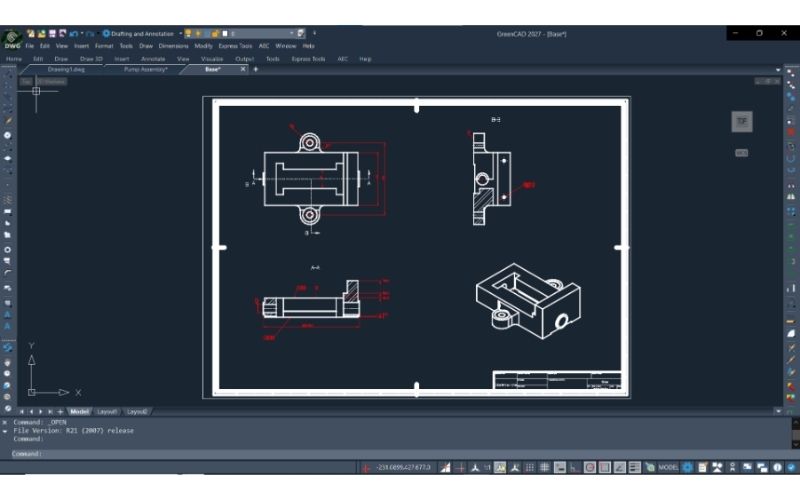The height and width of the screenshot is (500, 800).
Task: Click the New drawing icon in quick access toolbar
Action: 31,34
